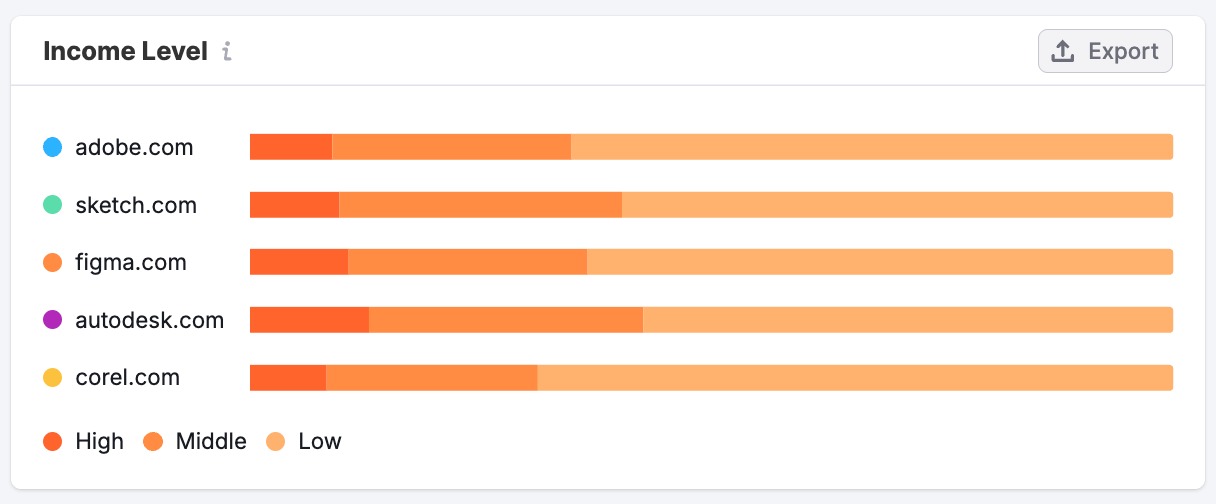1216x504 pixels.
Task: Click the High income segment of autodesk.com bar
Action: (x=309, y=320)
